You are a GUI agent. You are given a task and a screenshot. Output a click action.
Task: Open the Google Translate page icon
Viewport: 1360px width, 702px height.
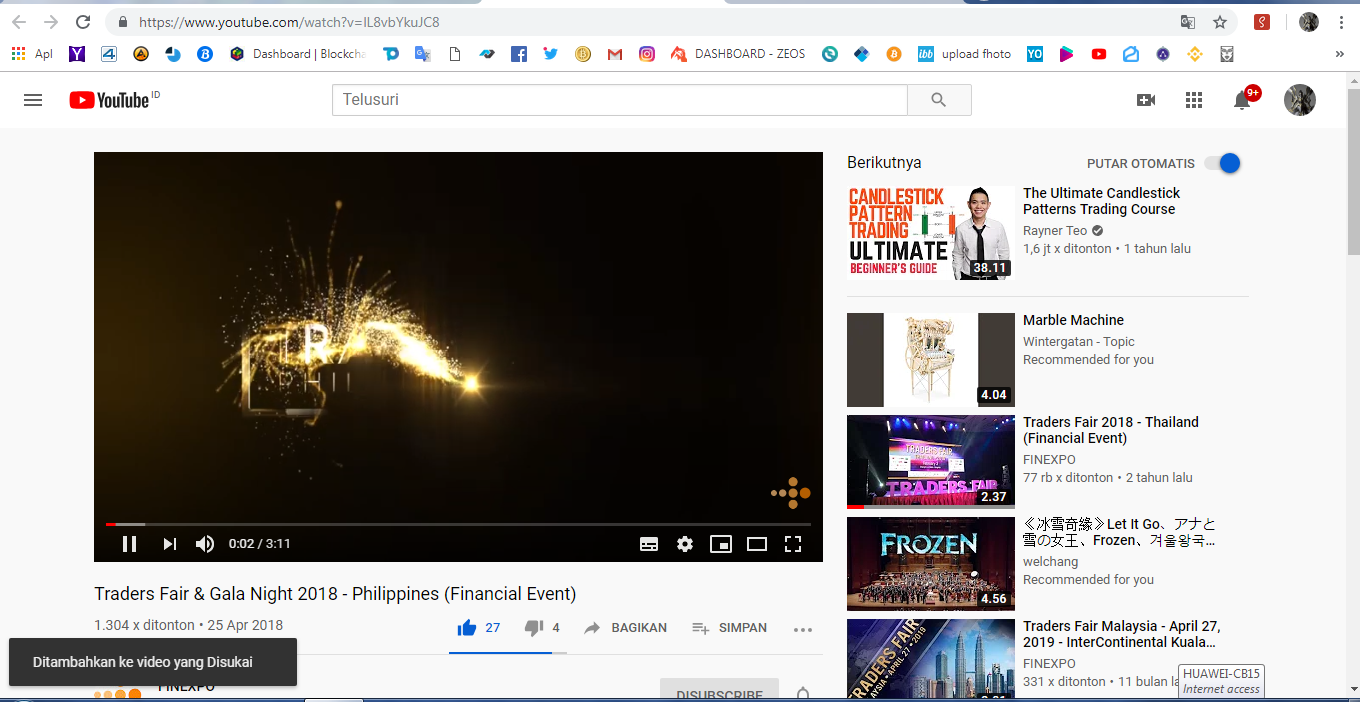click(x=1188, y=22)
